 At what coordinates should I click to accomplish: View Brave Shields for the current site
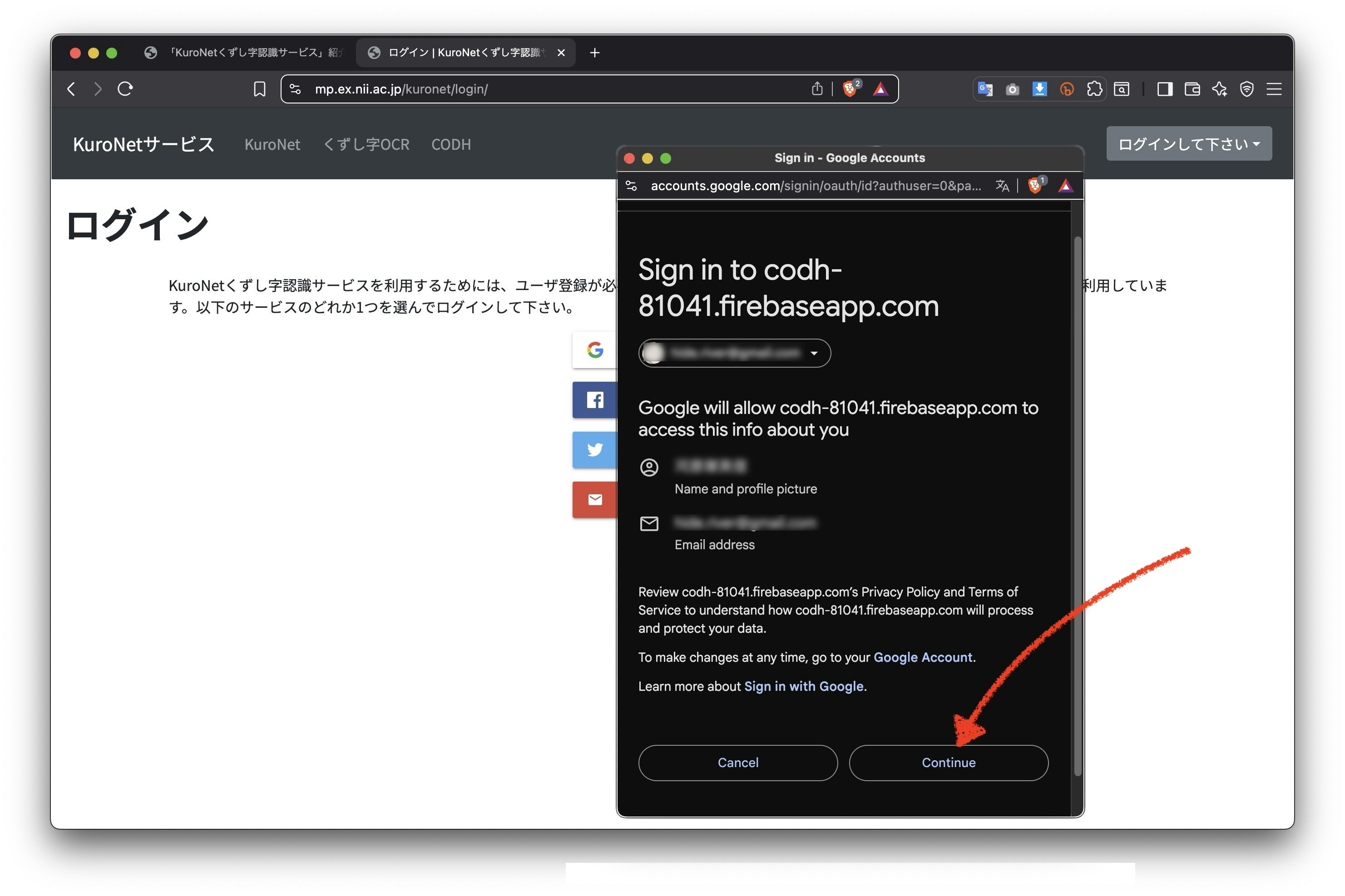coord(850,89)
